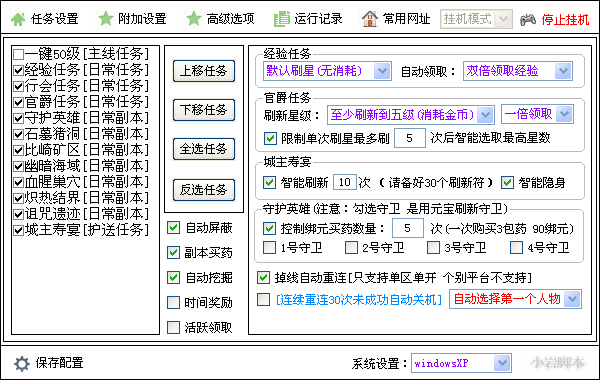Uncheck the 比崎矿区[日常副本] checkbox
Screen dimensions: 600x380
18,150
